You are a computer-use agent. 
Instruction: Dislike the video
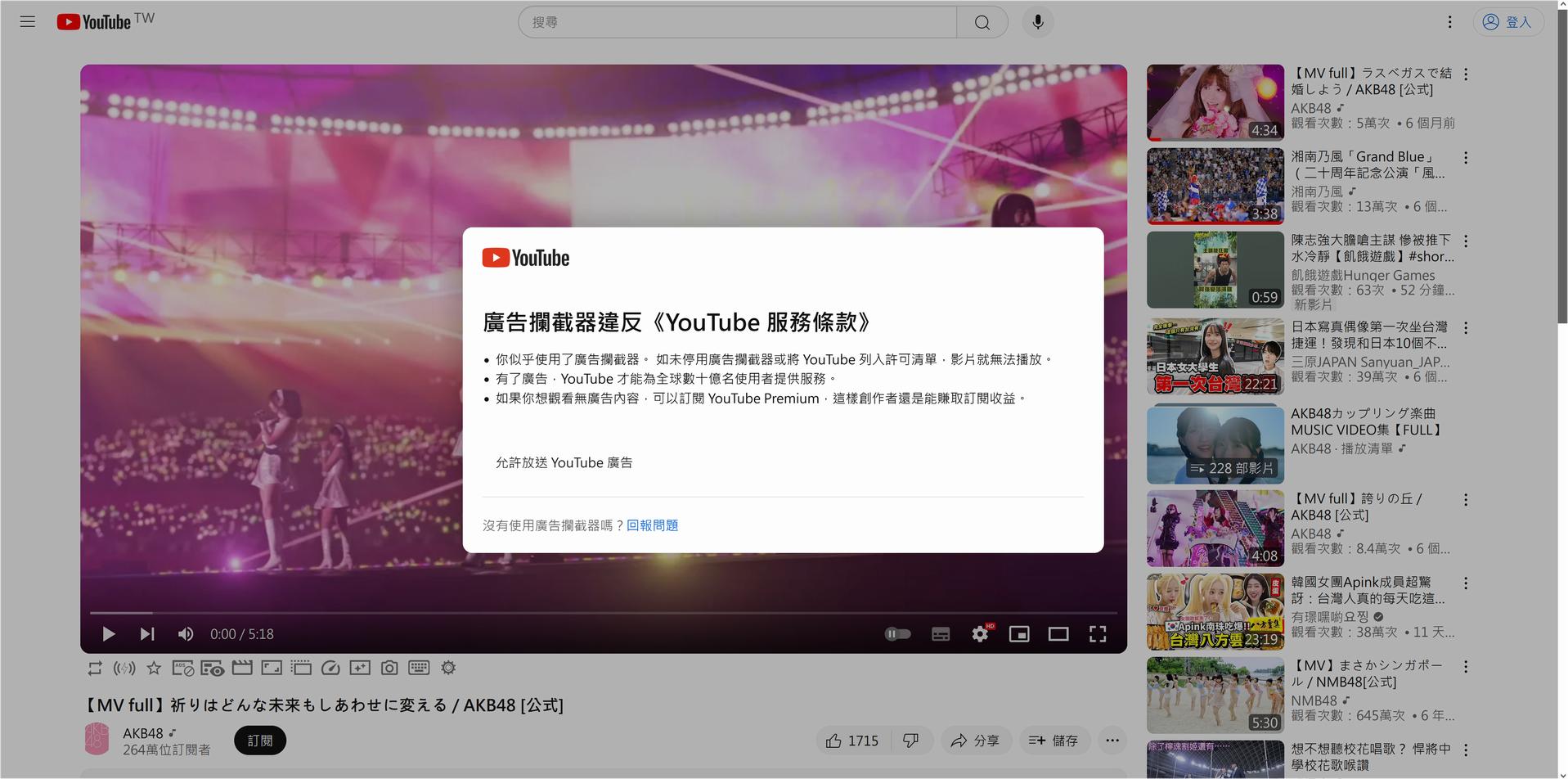[x=910, y=741]
